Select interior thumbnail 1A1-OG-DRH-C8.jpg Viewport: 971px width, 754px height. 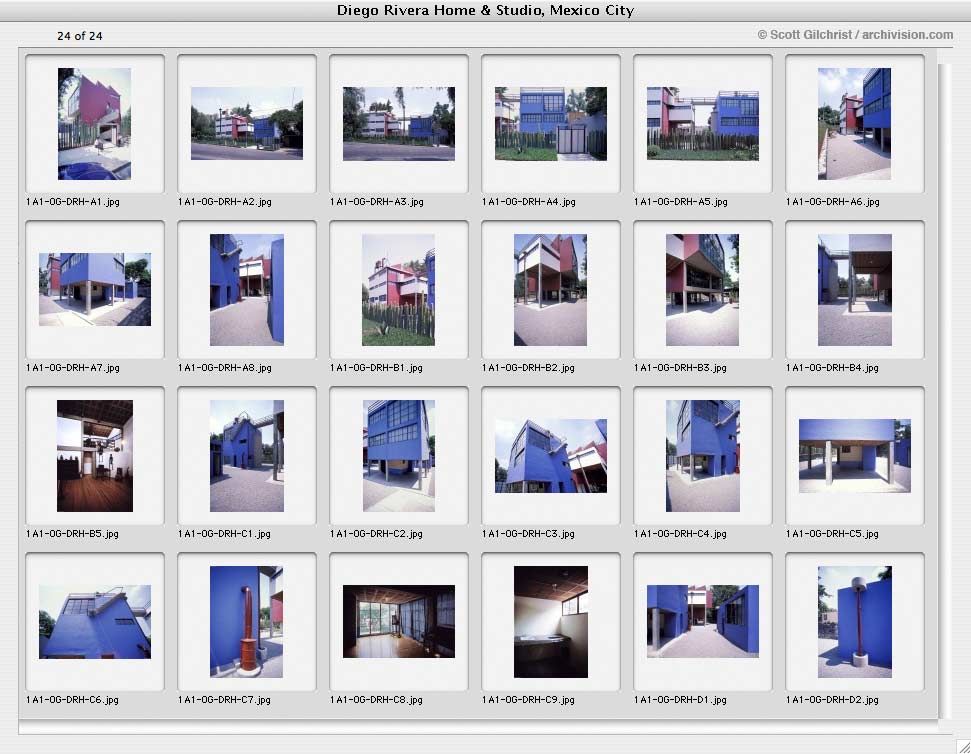click(x=399, y=622)
